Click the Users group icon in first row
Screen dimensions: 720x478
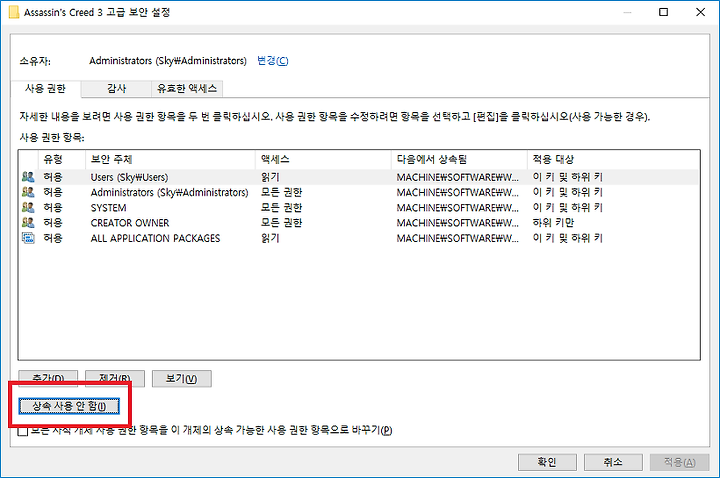(x=28, y=177)
